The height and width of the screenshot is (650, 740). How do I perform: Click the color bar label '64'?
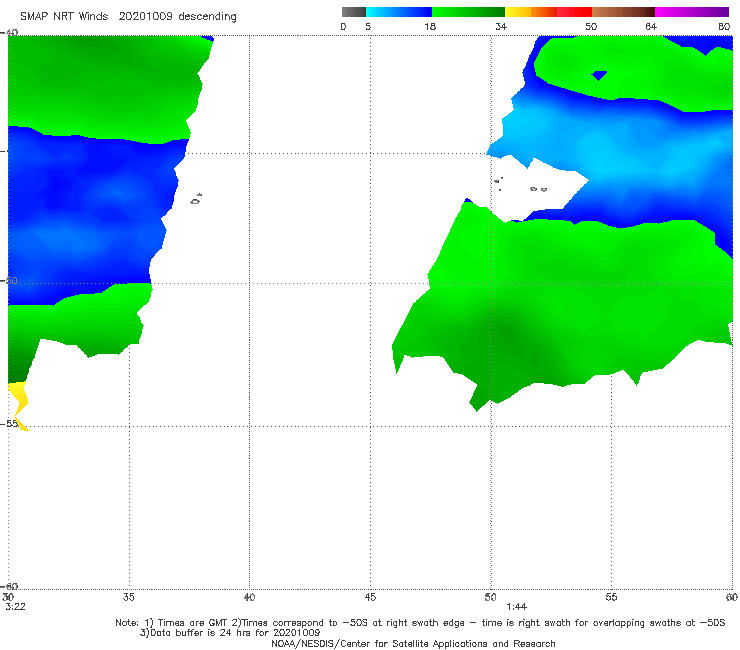(x=651, y=26)
